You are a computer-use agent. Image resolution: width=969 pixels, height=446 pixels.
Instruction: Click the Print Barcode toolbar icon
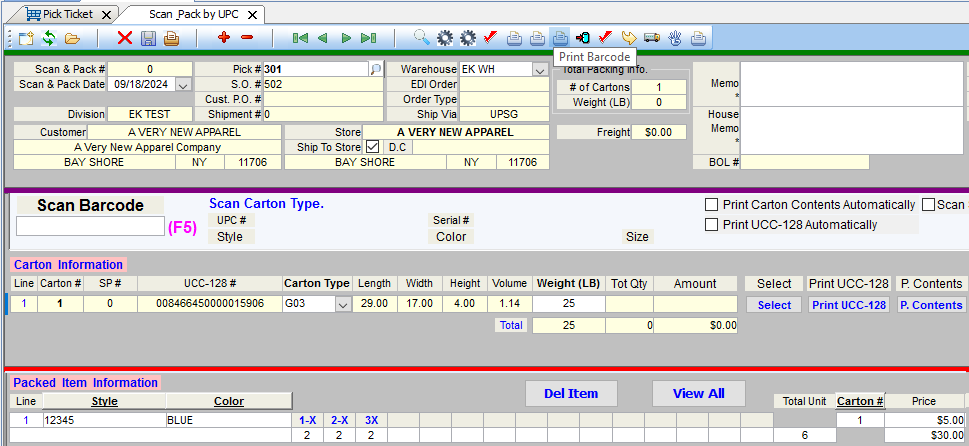tap(560, 38)
